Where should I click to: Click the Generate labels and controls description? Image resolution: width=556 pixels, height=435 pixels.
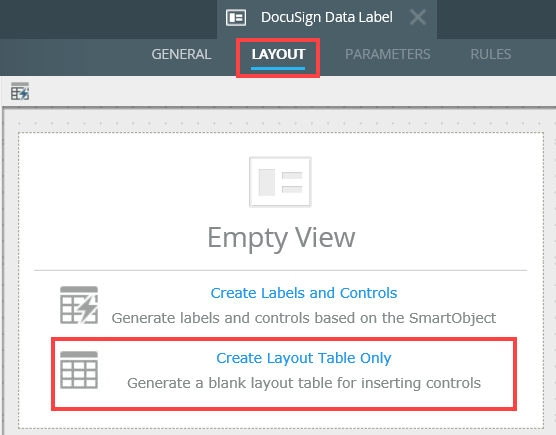point(304,318)
